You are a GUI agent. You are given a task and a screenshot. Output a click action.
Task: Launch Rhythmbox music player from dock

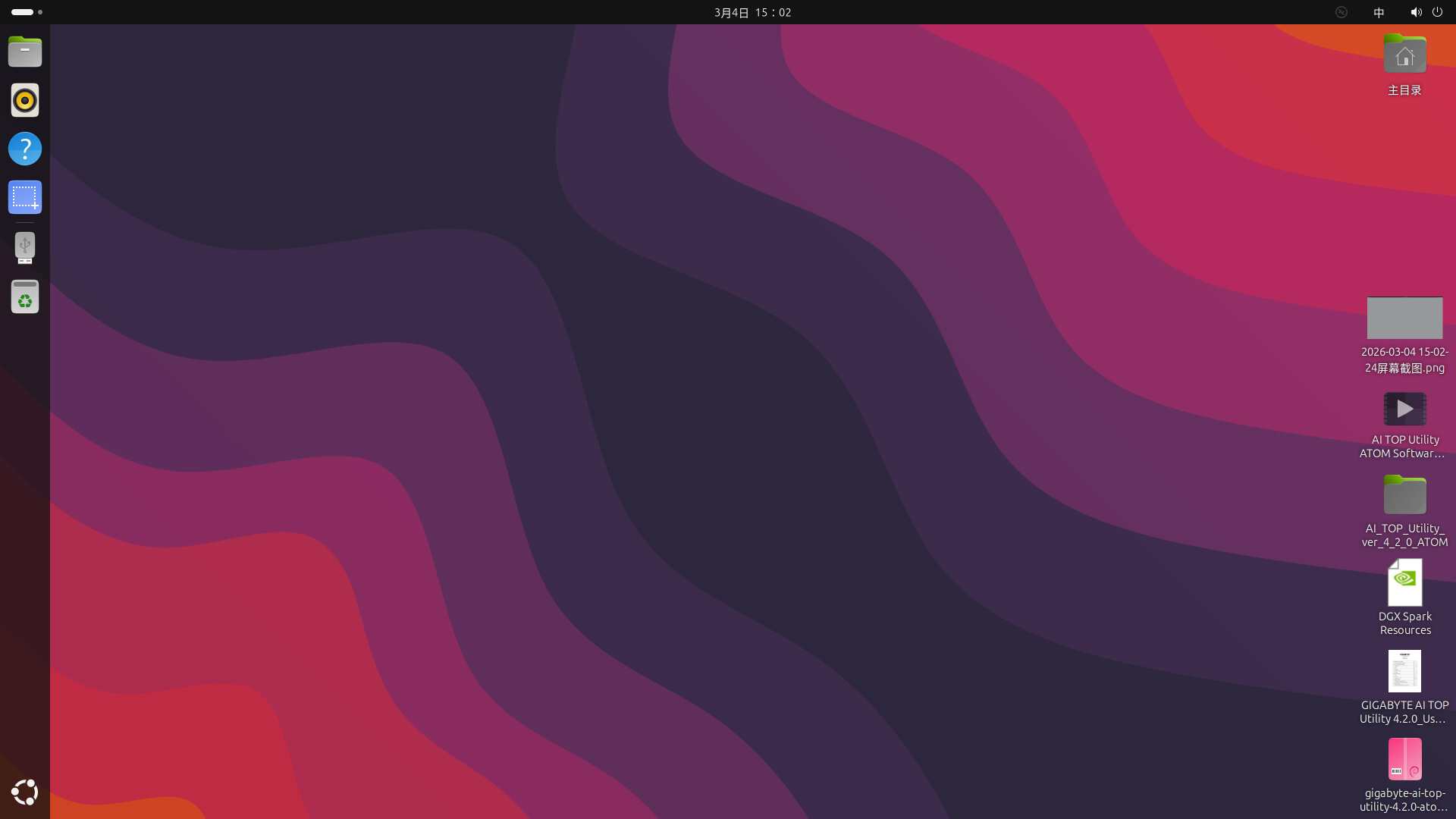pos(25,100)
